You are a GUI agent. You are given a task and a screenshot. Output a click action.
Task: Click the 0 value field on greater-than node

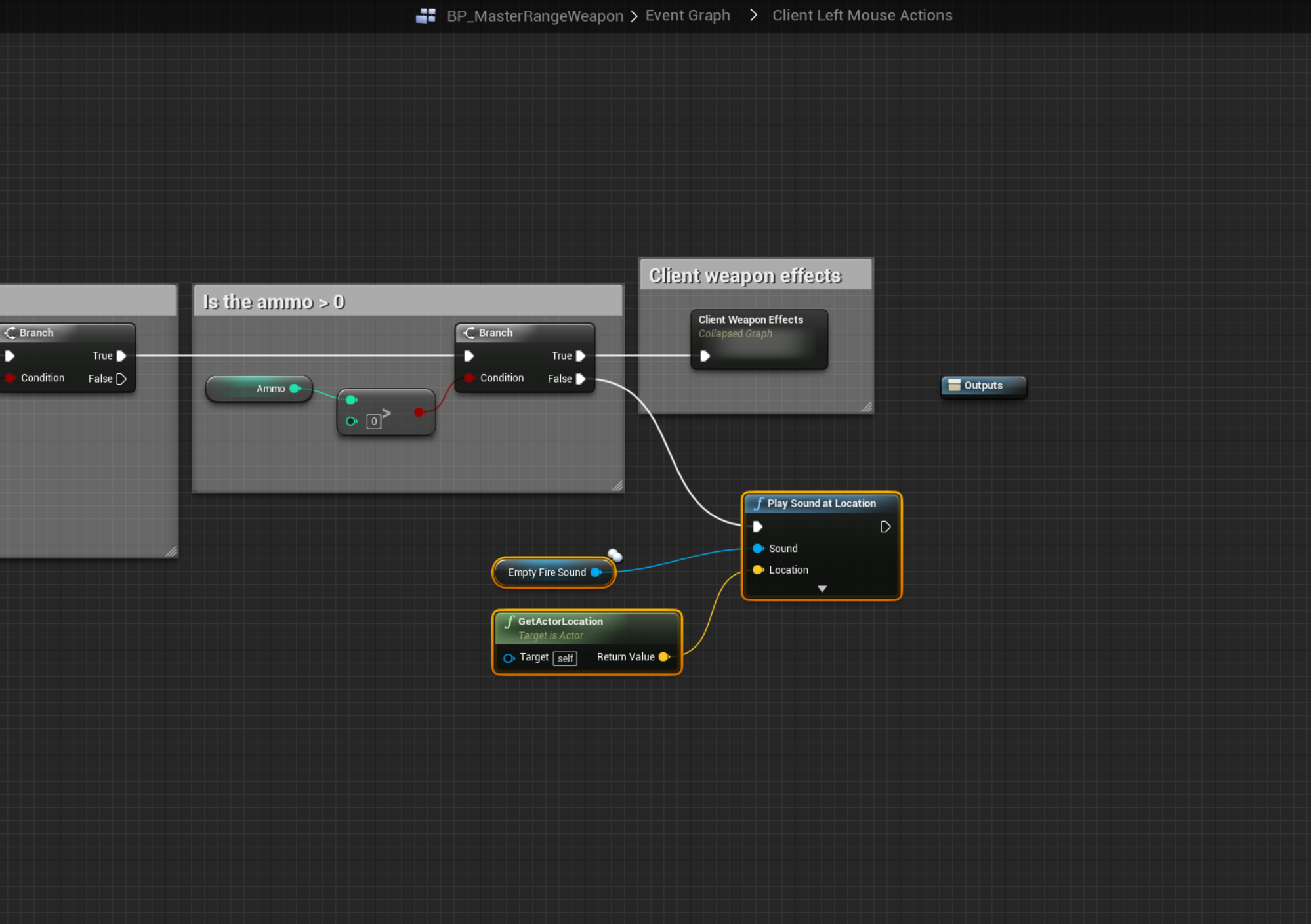(373, 421)
